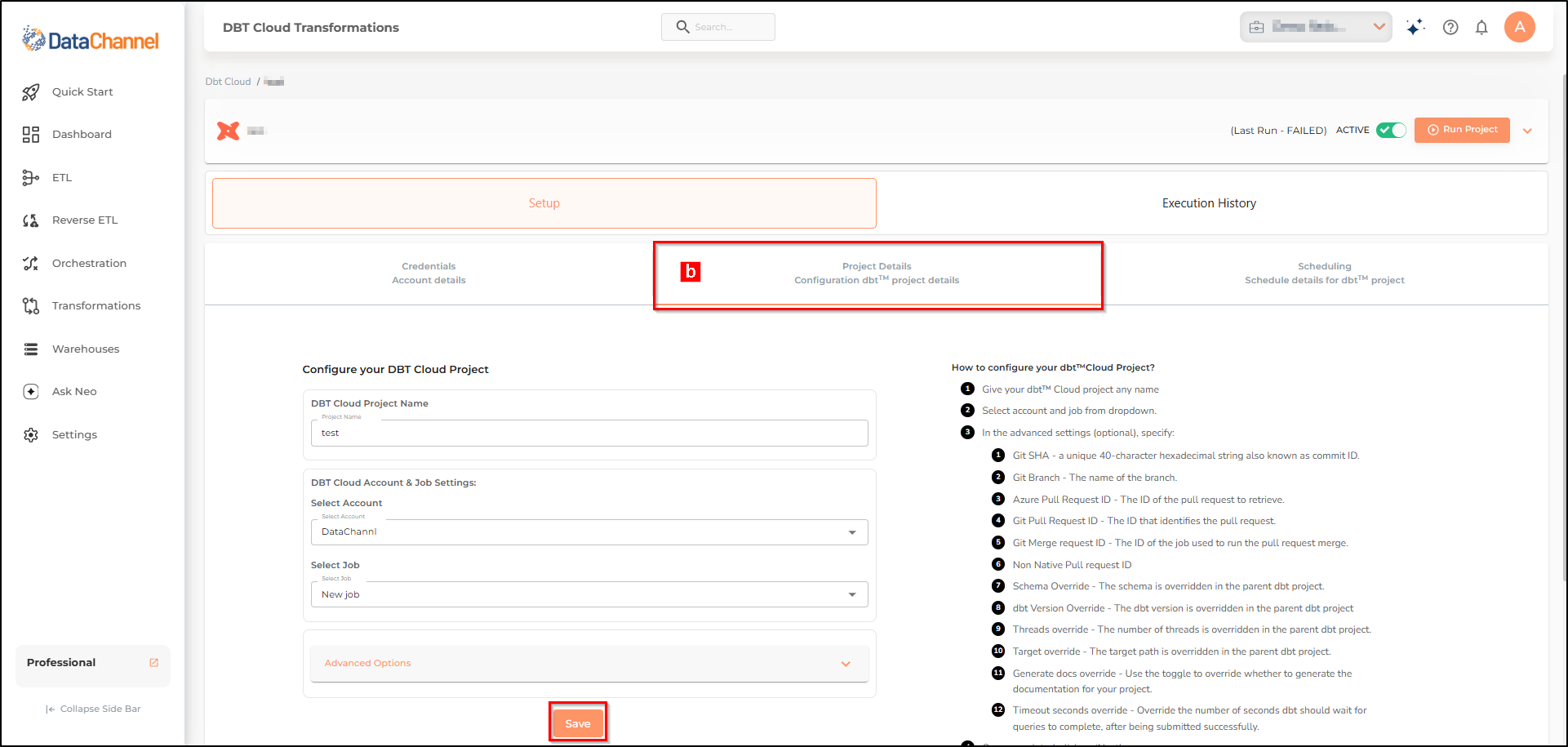Click the Save button
Viewport: 1568px width, 747px height.
click(x=578, y=723)
